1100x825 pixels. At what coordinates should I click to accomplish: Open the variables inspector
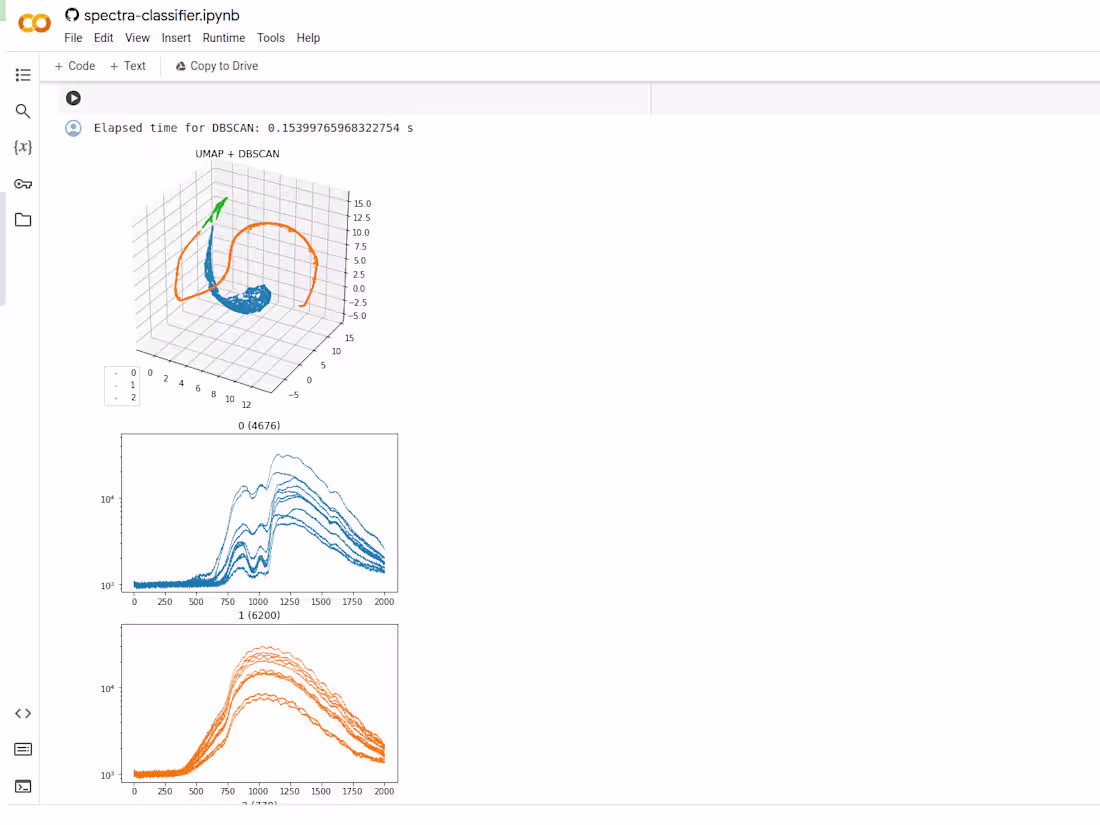23,148
